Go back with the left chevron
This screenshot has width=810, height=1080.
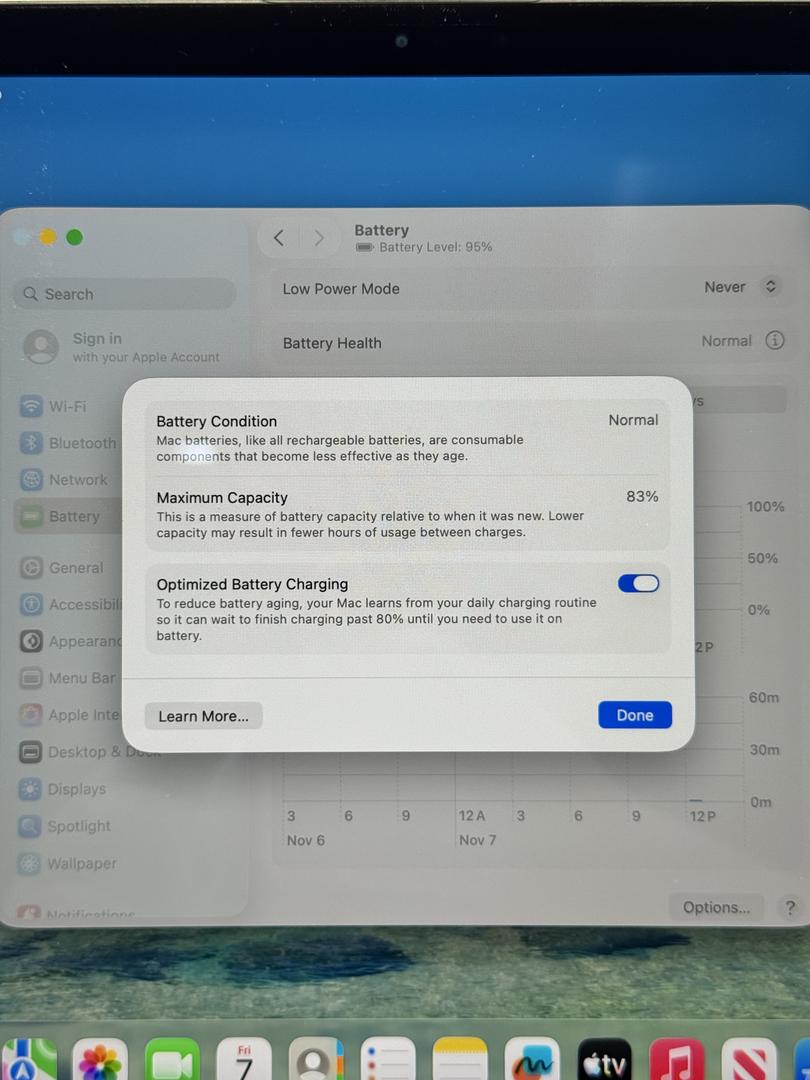279,238
